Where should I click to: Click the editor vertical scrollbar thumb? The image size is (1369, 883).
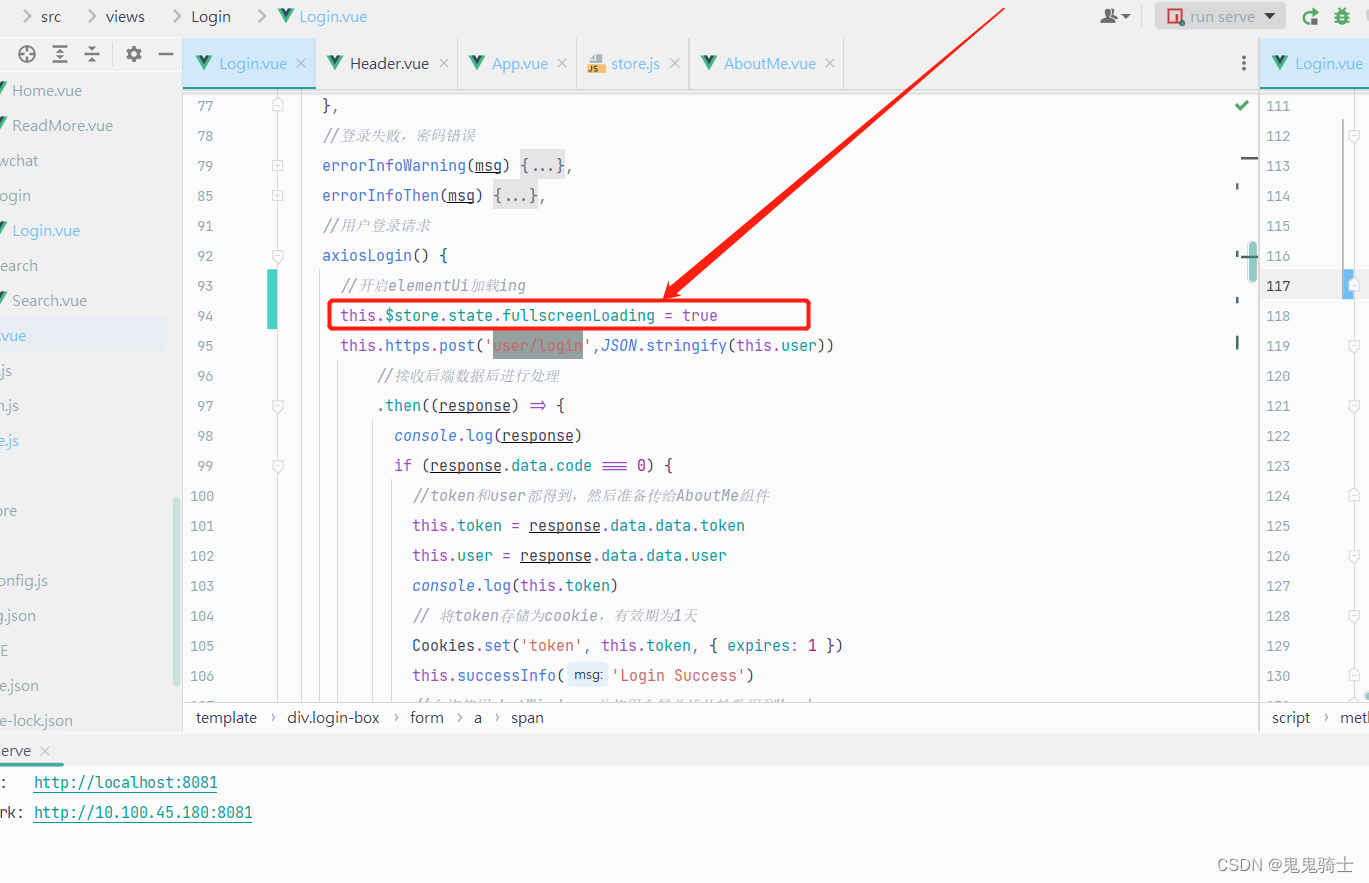(x=1252, y=262)
